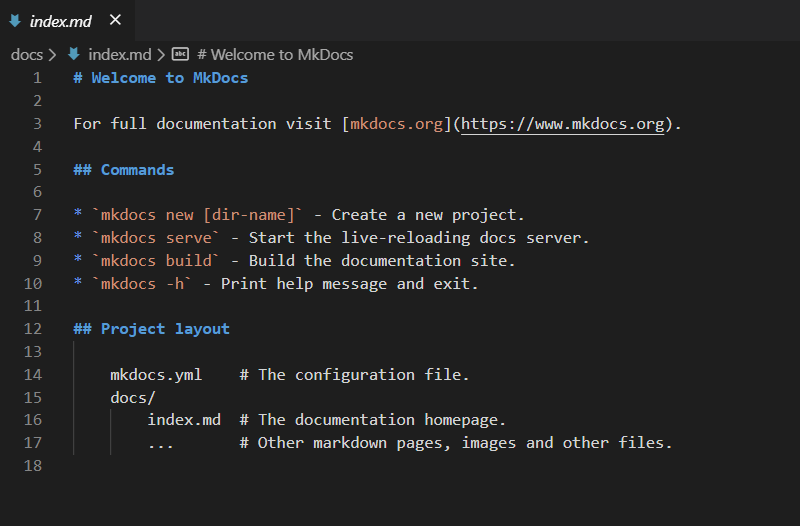Click '# Other markdown pages, images' comment text
This screenshot has width=800, height=526.
[378, 443]
